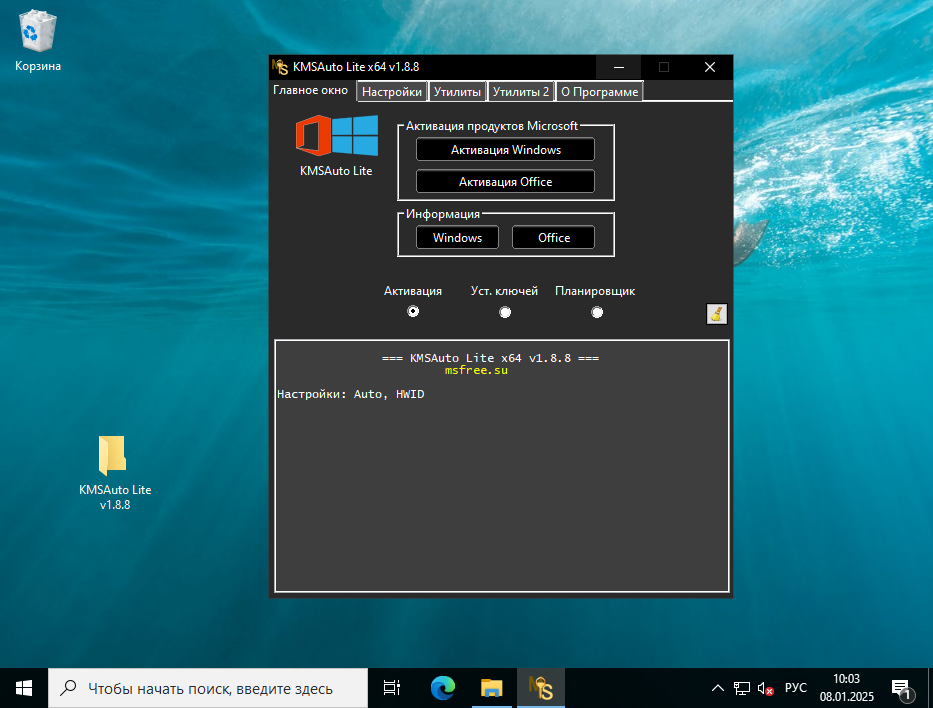Click the broom-shaped log clear icon
Screen dimensions: 933x708
pos(716,313)
